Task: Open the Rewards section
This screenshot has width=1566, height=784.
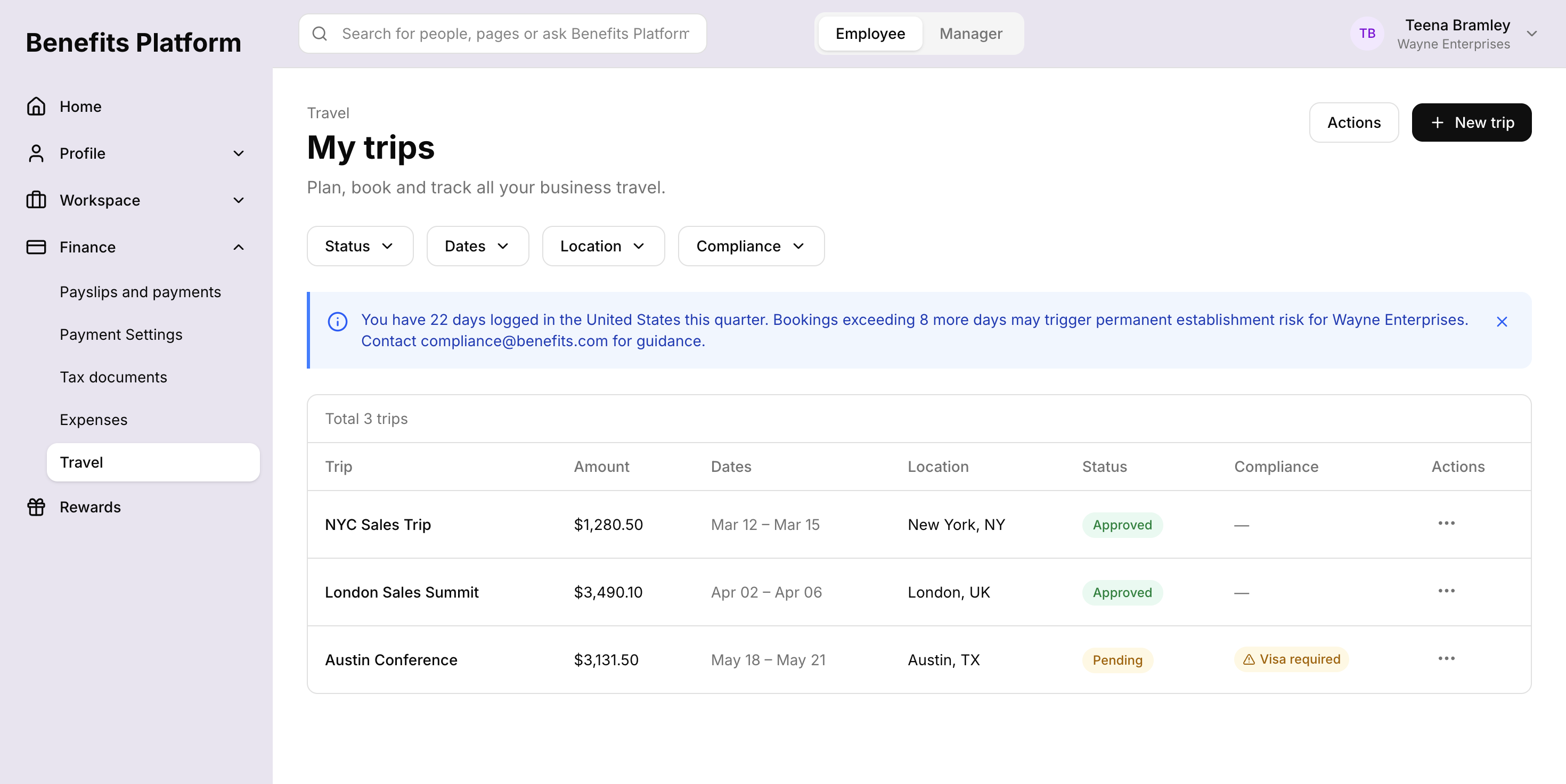Action: click(90, 507)
